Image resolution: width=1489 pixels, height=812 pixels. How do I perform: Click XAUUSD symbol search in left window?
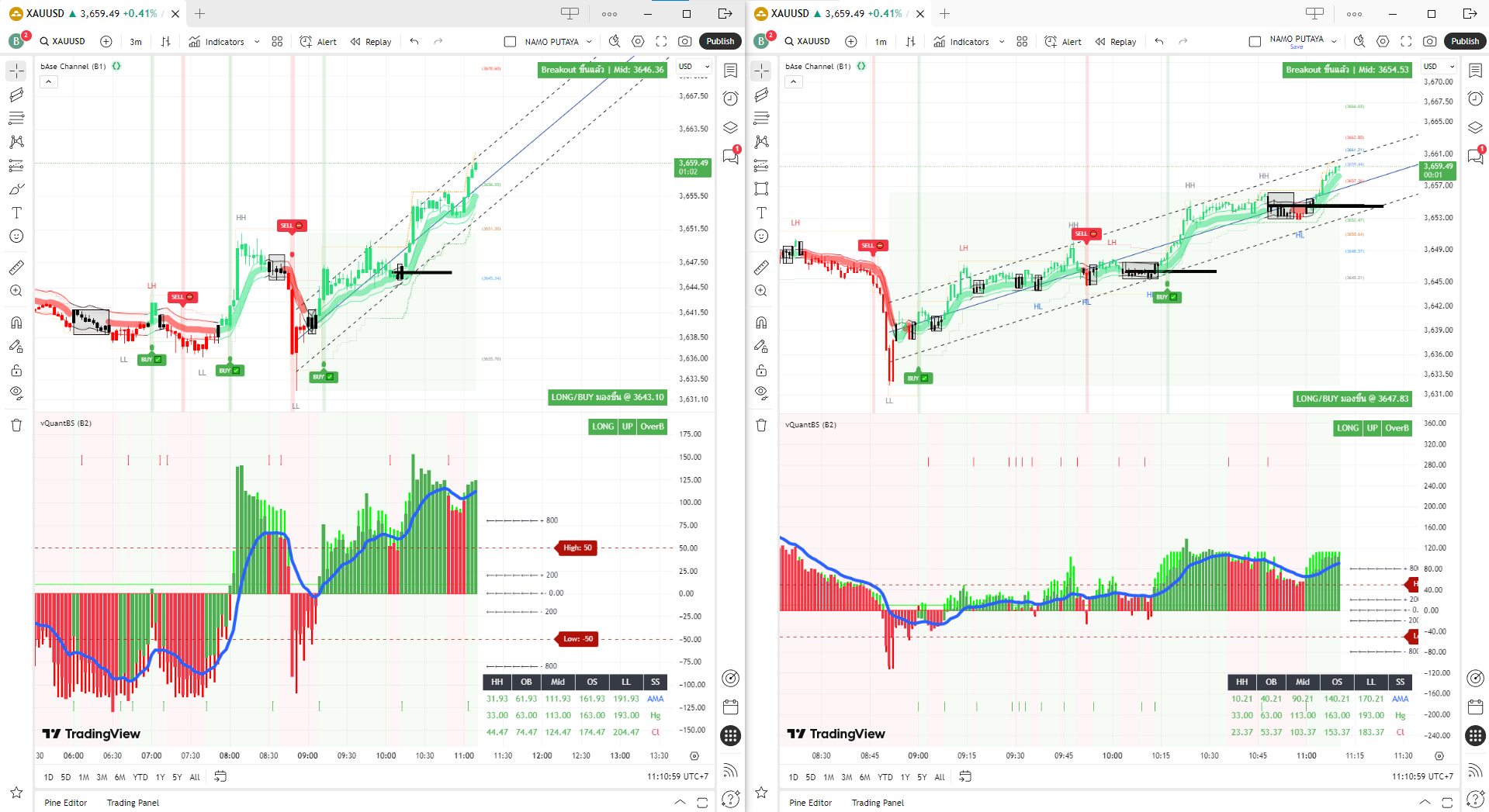(62, 41)
